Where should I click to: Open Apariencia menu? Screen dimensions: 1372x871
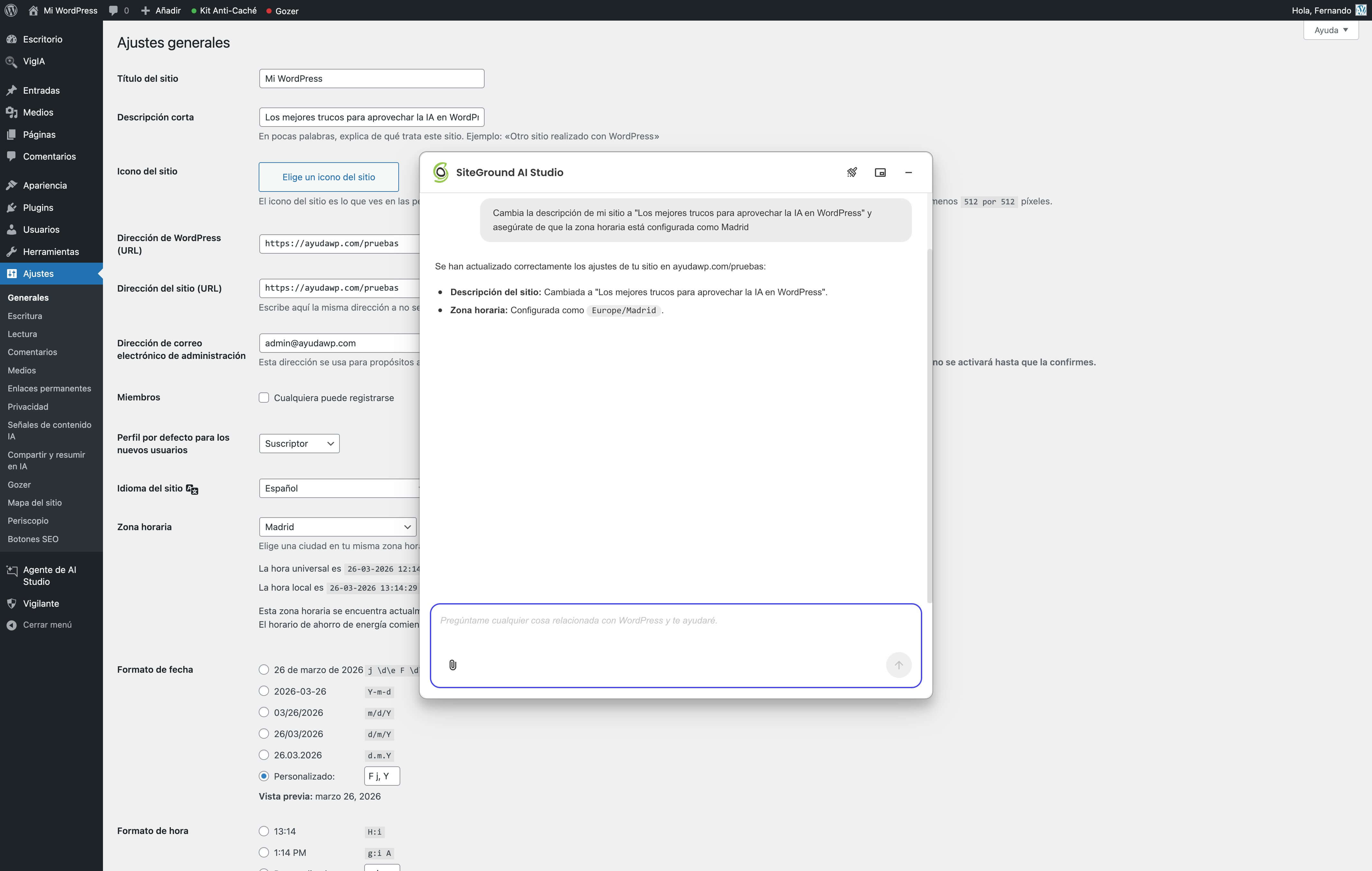tap(51, 185)
